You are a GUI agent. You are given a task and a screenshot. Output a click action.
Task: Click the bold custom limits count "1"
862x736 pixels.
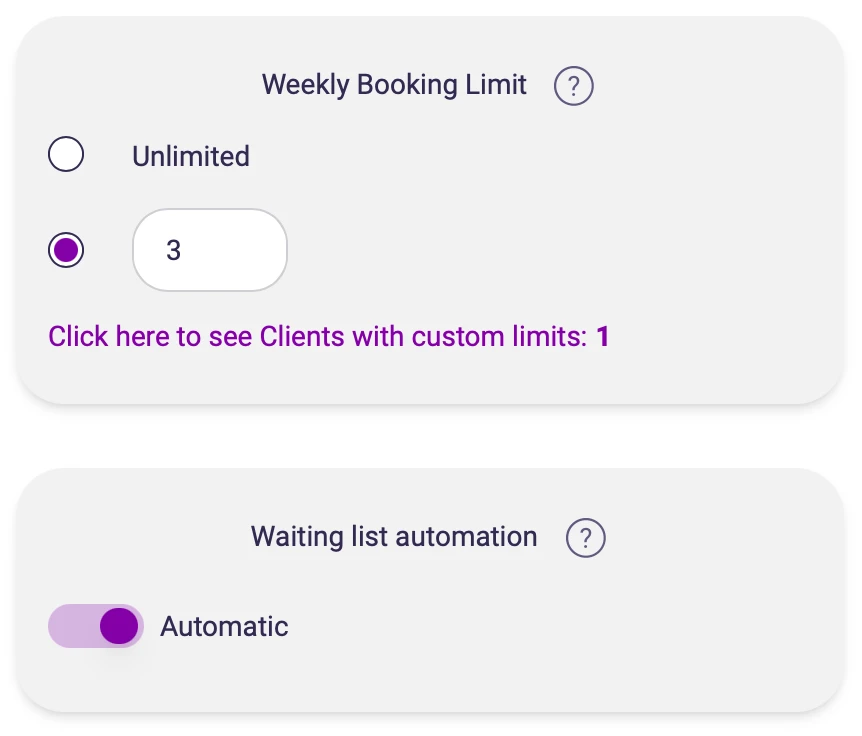tap(603, 336)
